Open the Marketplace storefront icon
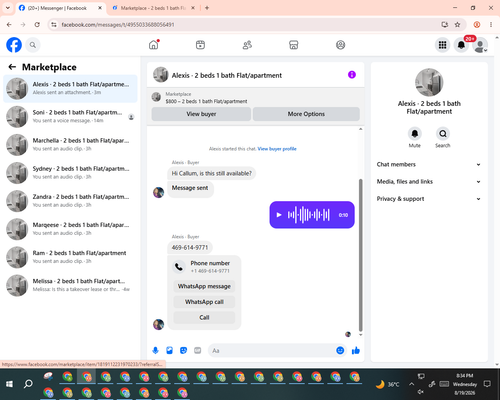Image resolution: width=500 pixels, height=400 pixels. [294, 45]
